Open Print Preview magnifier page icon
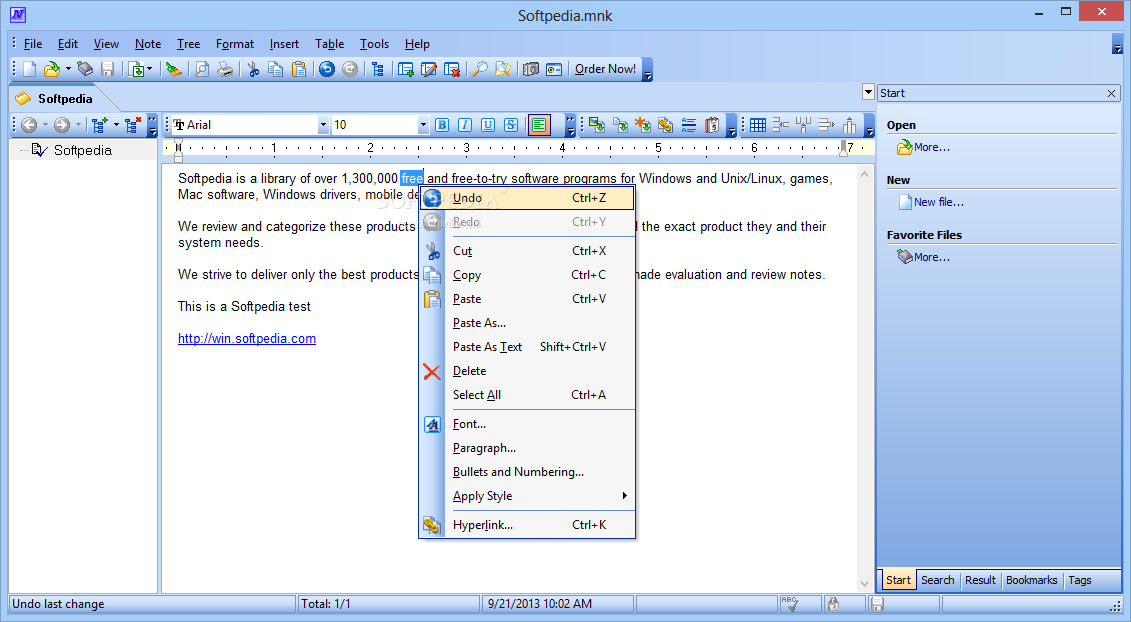The image size is (1131, 622). [202, 69]
